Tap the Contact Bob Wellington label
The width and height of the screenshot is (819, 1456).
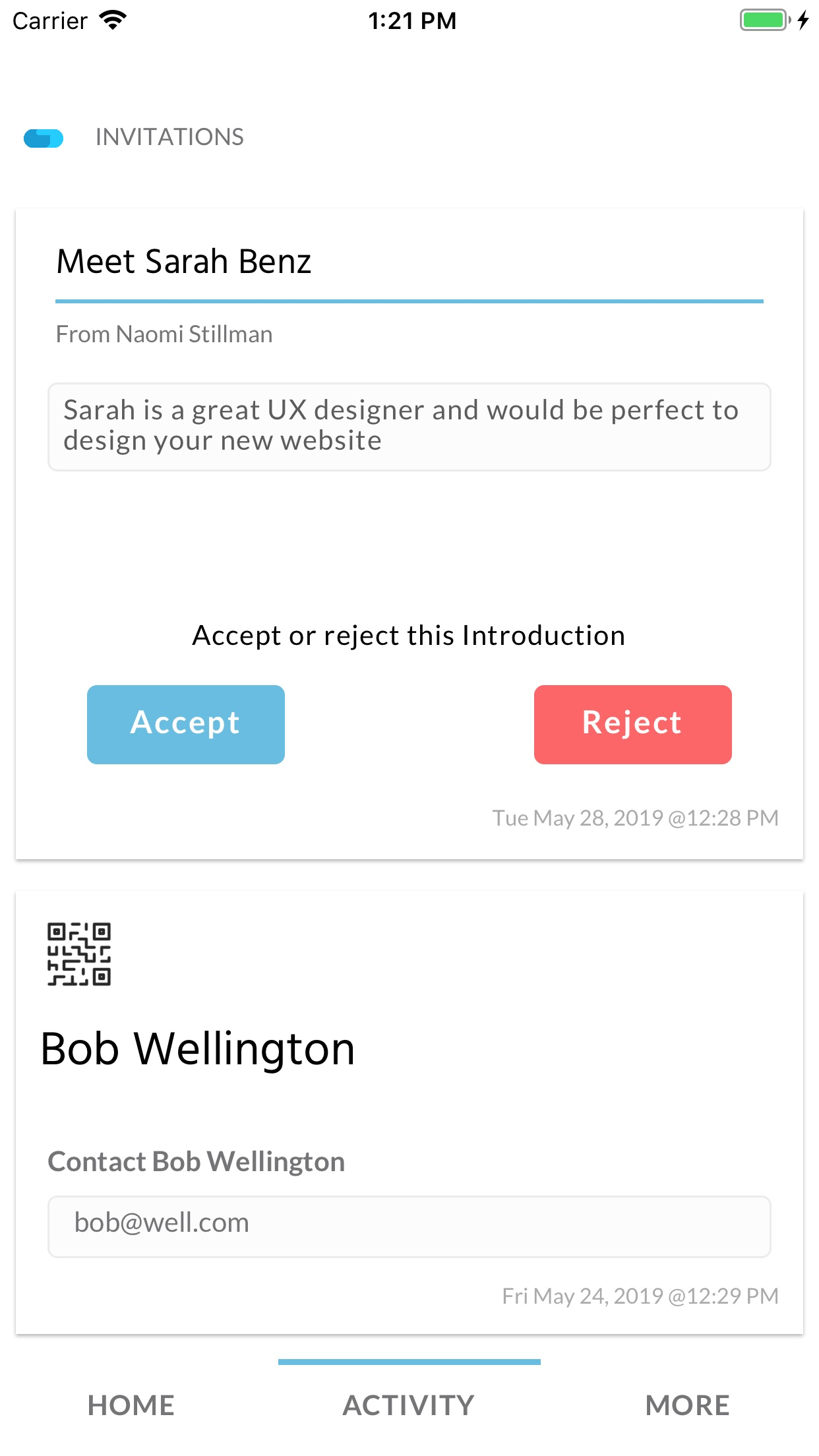(197, 1161)
